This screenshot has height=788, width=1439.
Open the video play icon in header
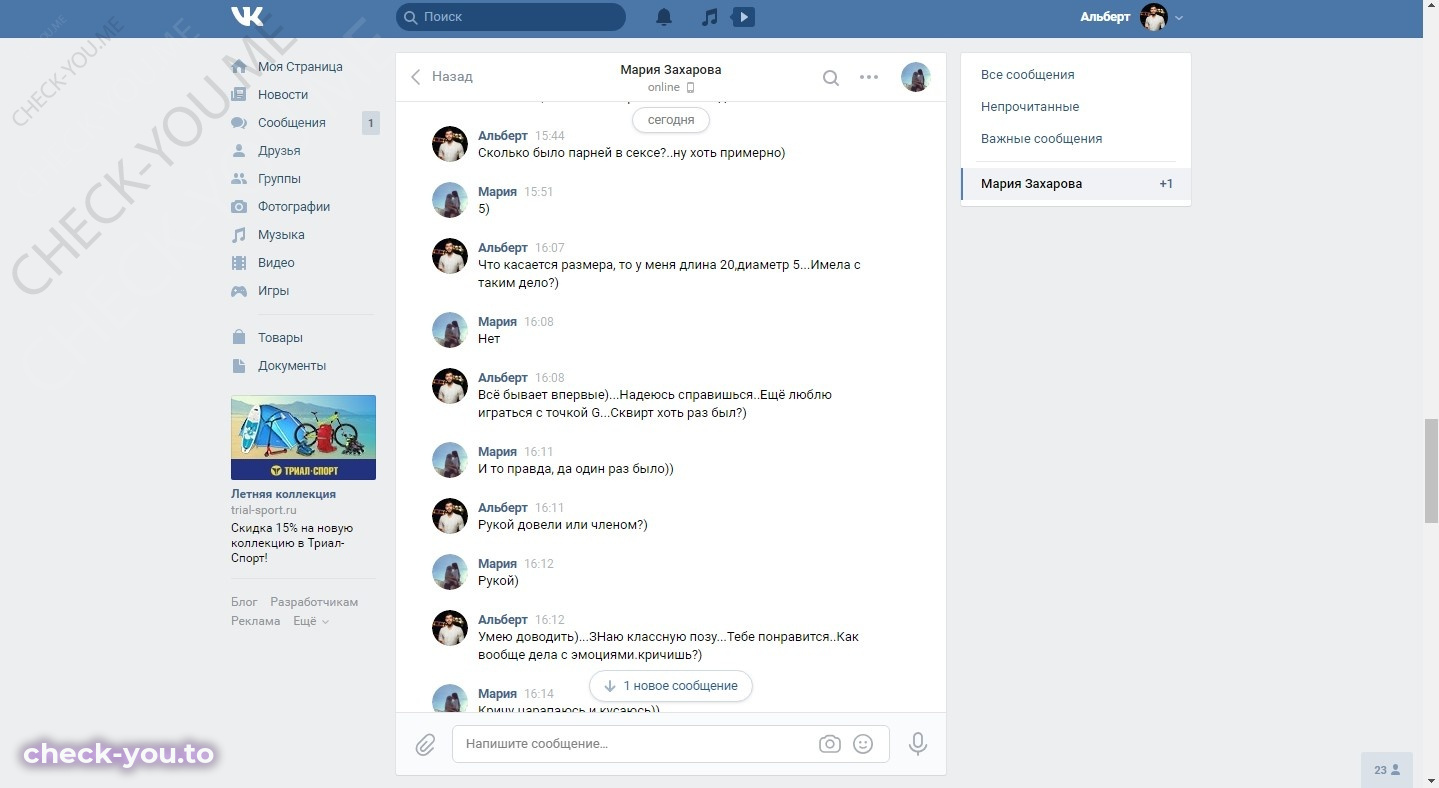743,17
